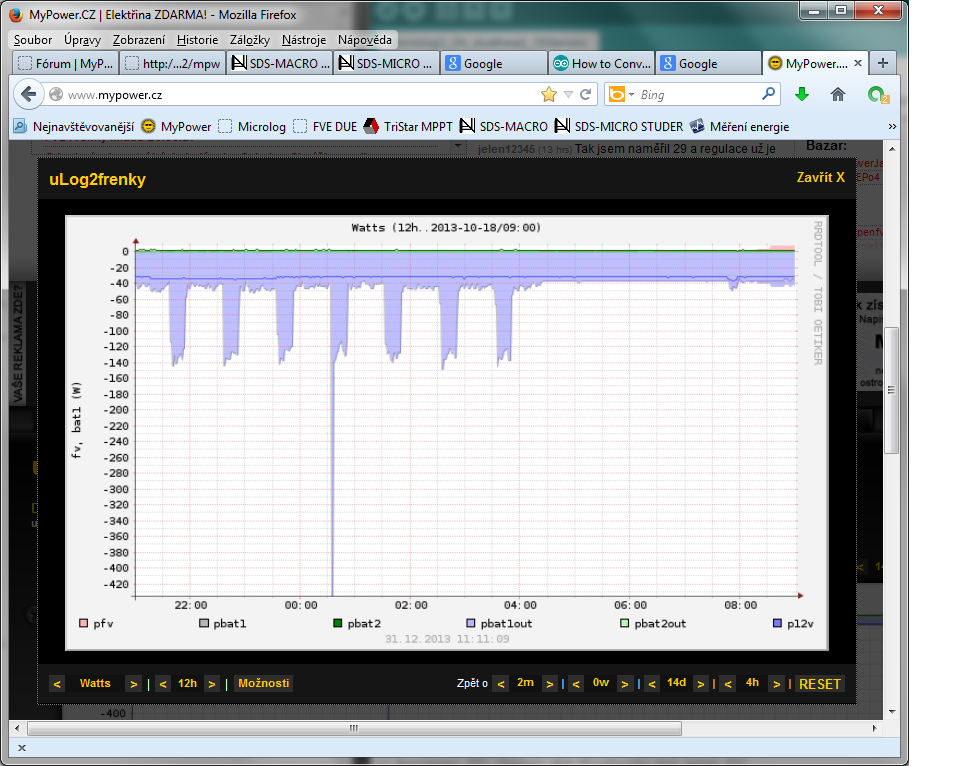
Task: Open the Historie menu
Action: click(196, 40)
